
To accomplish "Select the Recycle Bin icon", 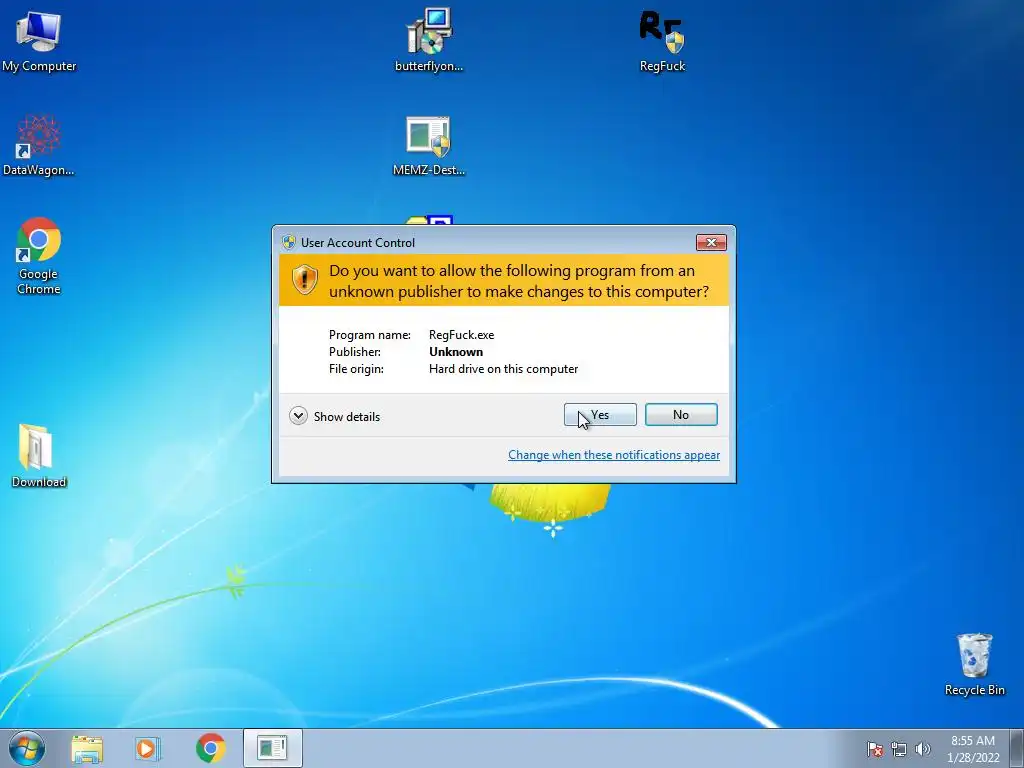I will (x=974, y=664).
